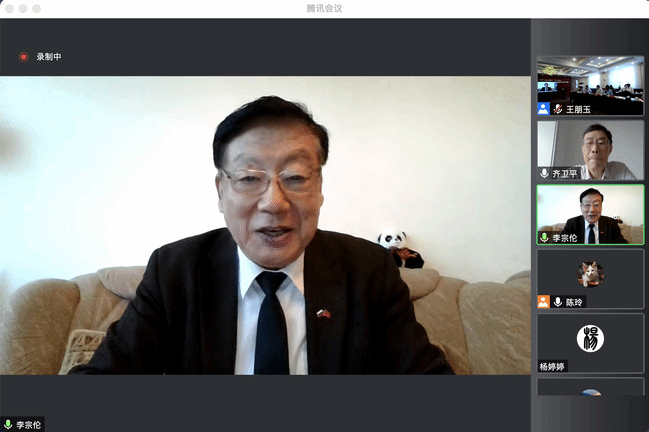
Task: Click the microphone icon under the main video
Action: click(x=8, y=425)
